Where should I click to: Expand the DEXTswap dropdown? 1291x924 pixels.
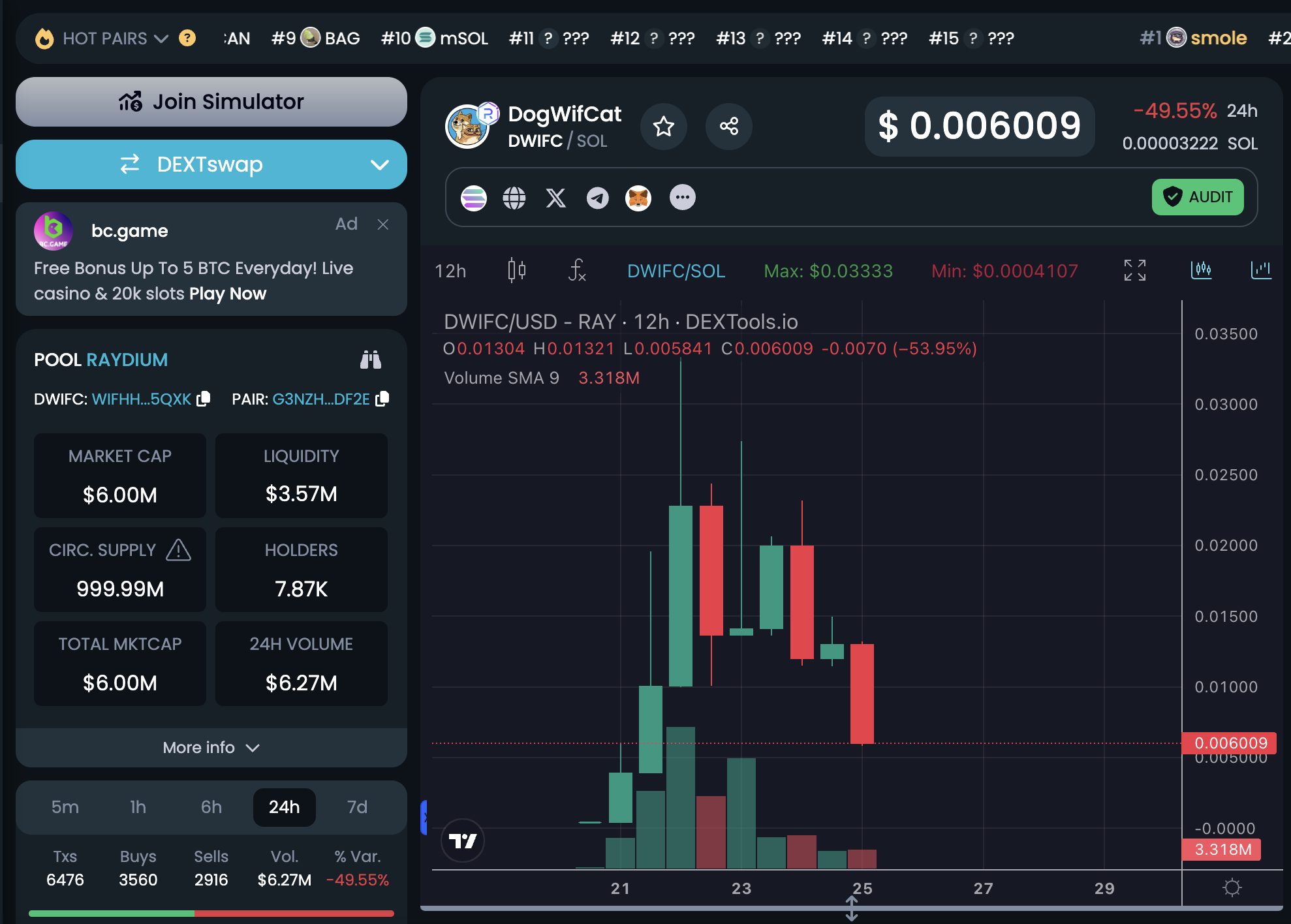[x=379, y=165]
